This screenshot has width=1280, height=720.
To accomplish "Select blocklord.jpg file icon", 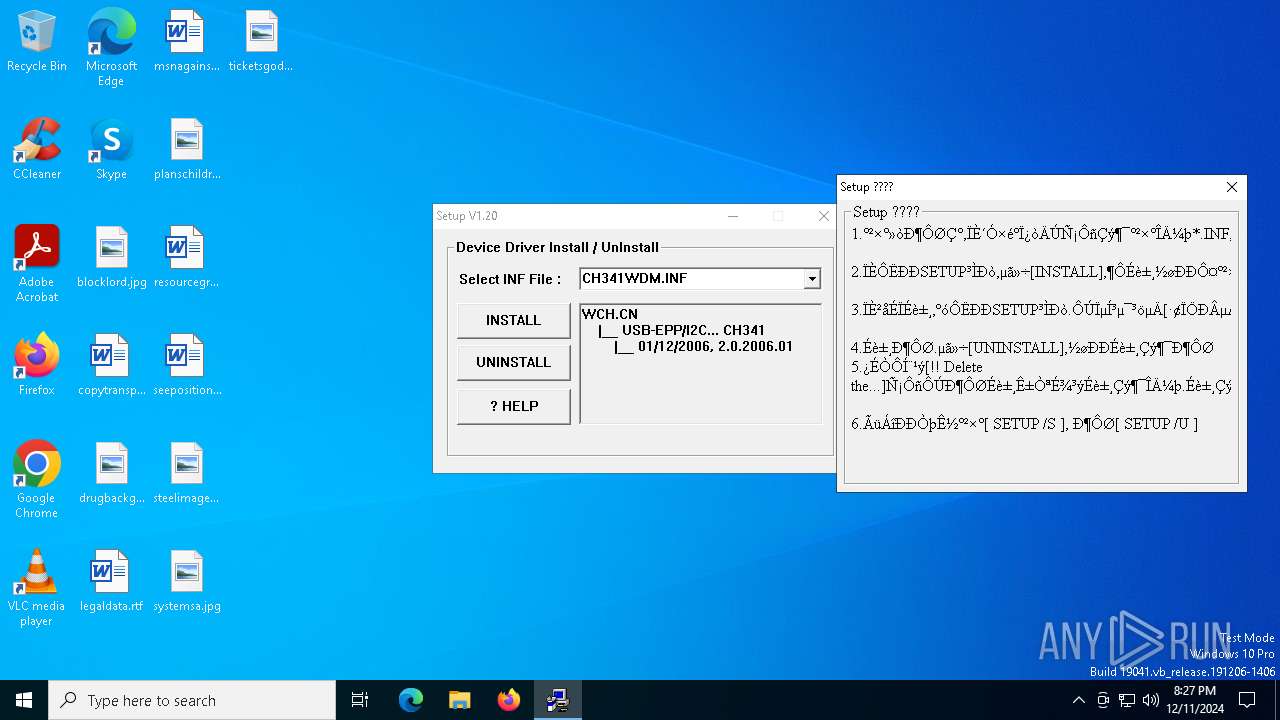I will click(112, 257).
